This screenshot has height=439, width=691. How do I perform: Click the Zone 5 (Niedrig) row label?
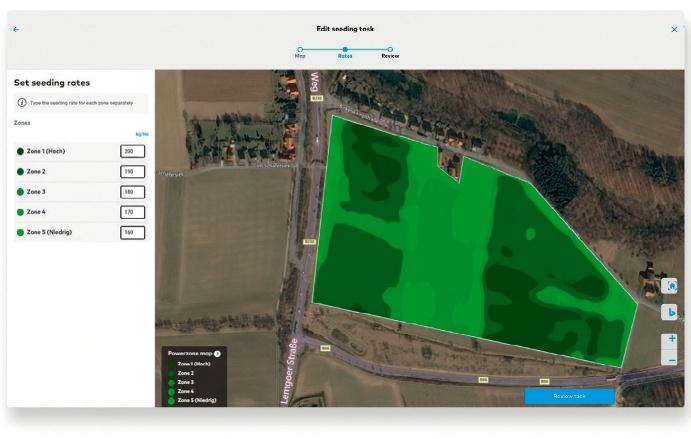(49, 232)
